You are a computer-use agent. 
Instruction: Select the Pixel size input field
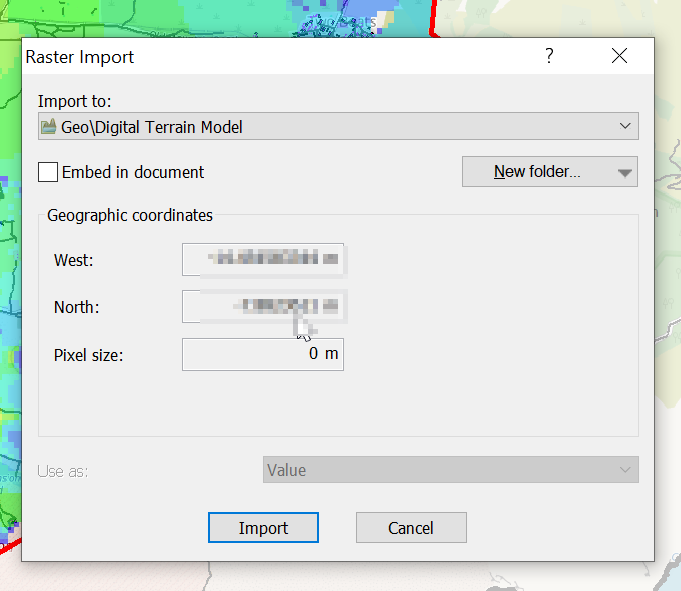[x=262, y=354]
